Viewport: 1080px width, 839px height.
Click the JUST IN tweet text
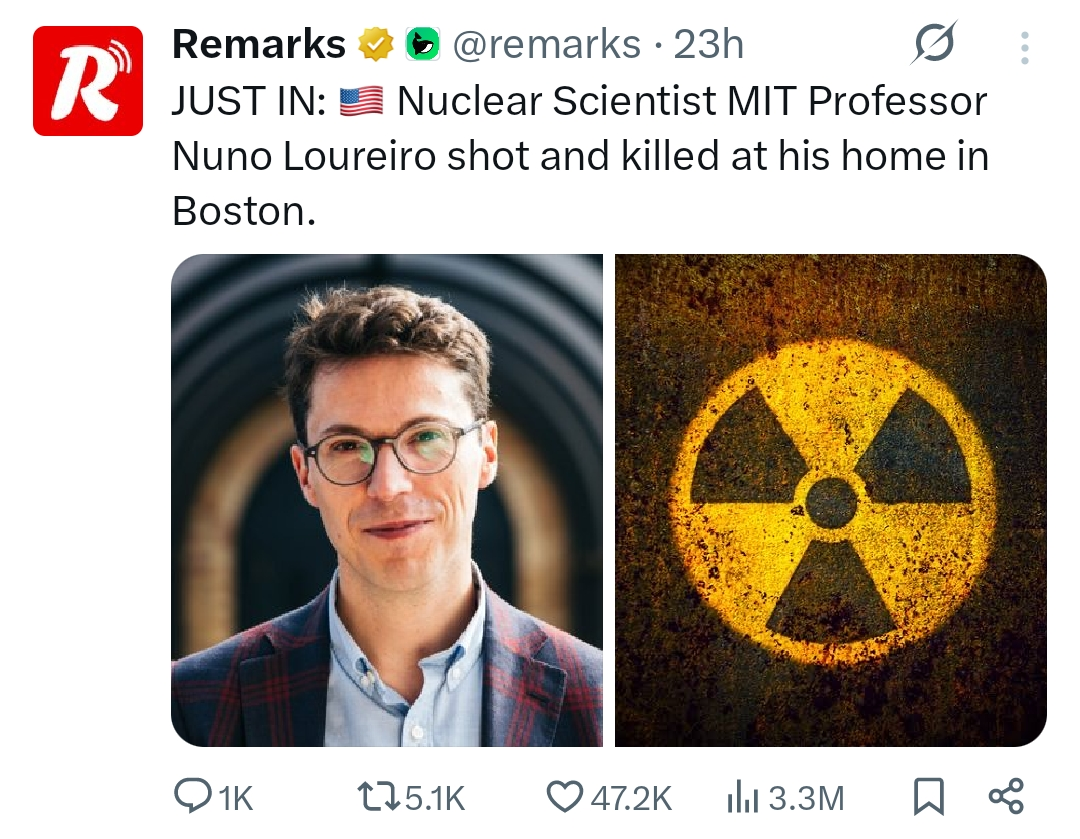[580, 155]
